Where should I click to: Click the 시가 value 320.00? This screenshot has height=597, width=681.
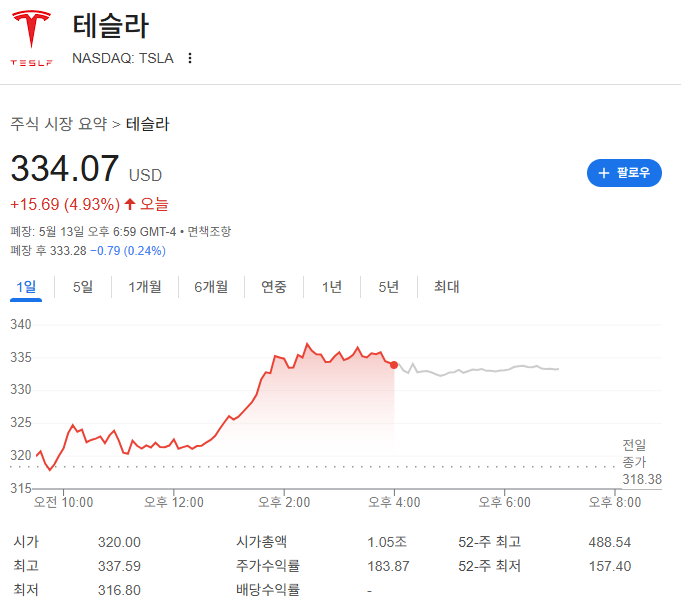[119, 542]
